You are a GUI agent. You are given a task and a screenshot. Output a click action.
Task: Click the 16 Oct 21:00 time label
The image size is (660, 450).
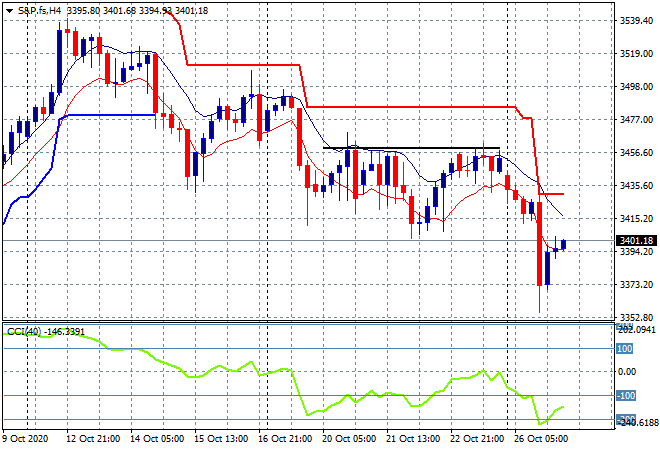coord(285,439)
